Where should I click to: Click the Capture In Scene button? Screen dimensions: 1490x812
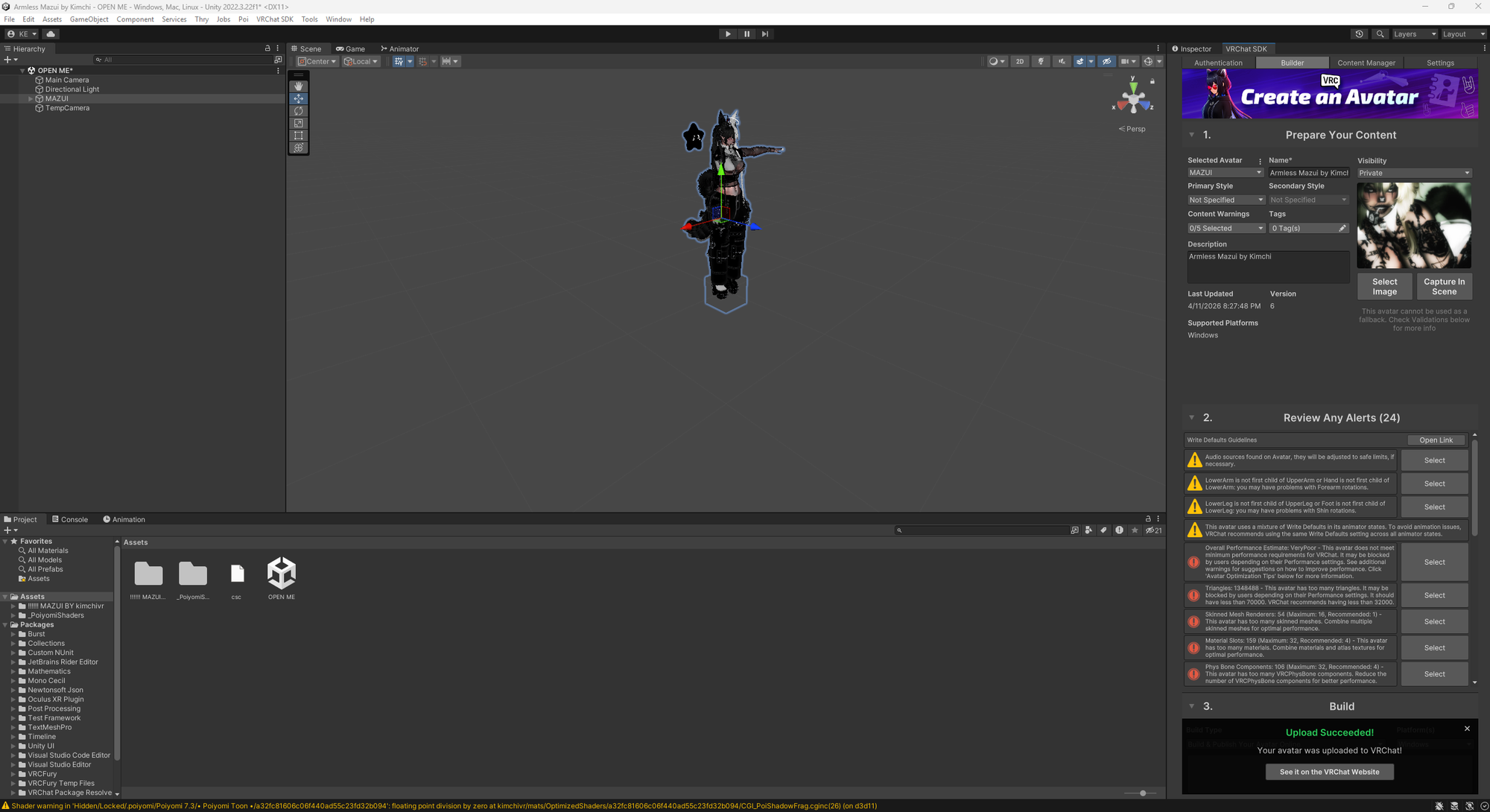pos(1443,287)
